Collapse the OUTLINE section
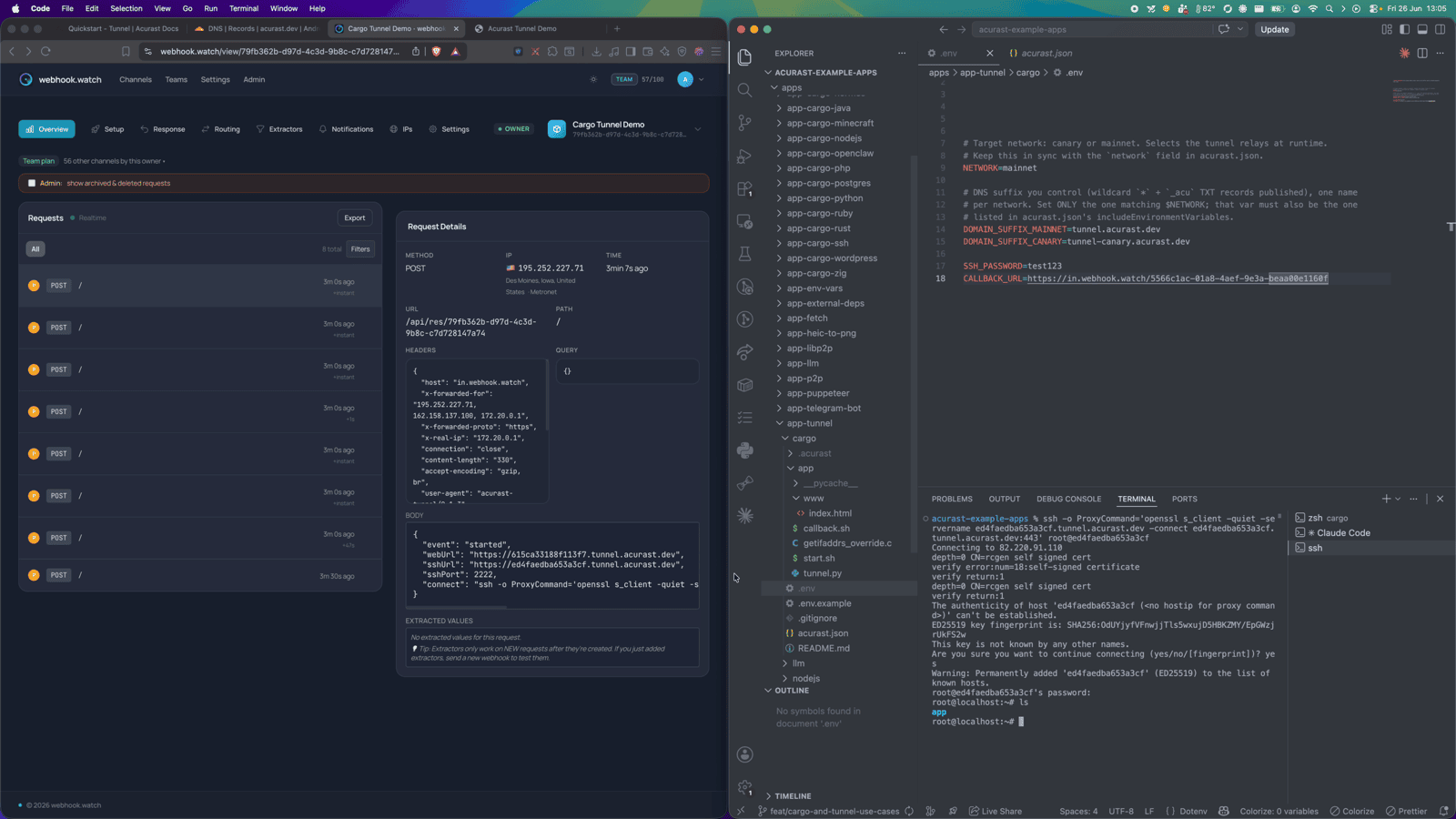Image resolution: width=1456 pixels, height=819 pixels. 791,691
